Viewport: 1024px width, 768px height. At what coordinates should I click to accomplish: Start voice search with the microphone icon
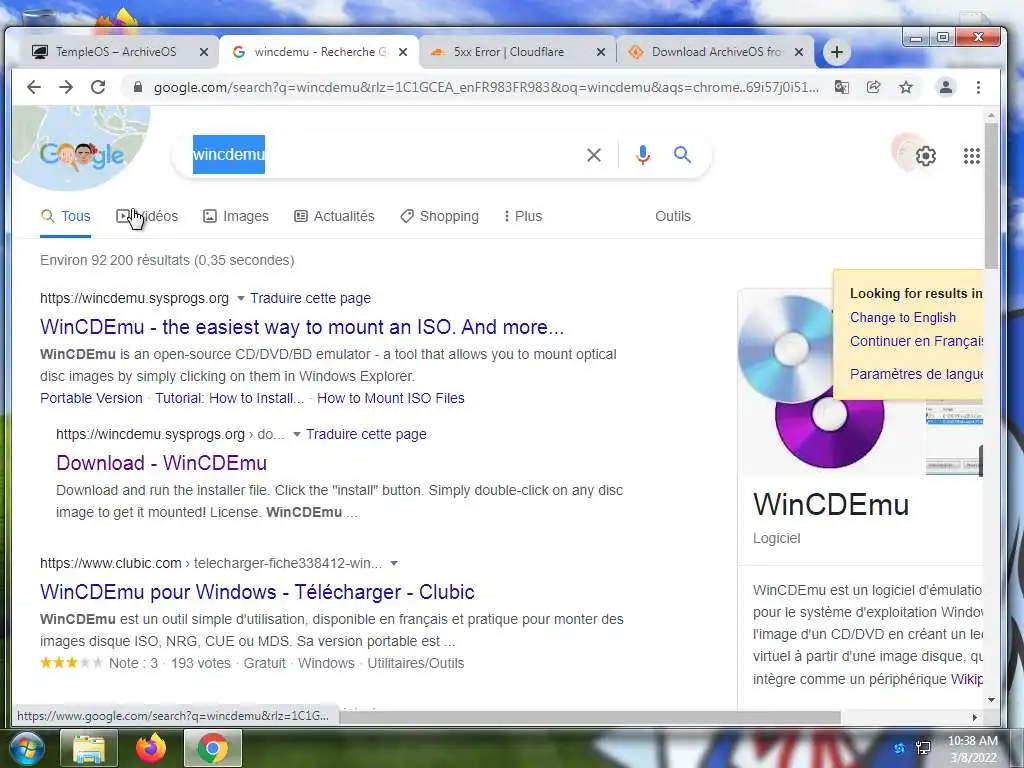643,155
